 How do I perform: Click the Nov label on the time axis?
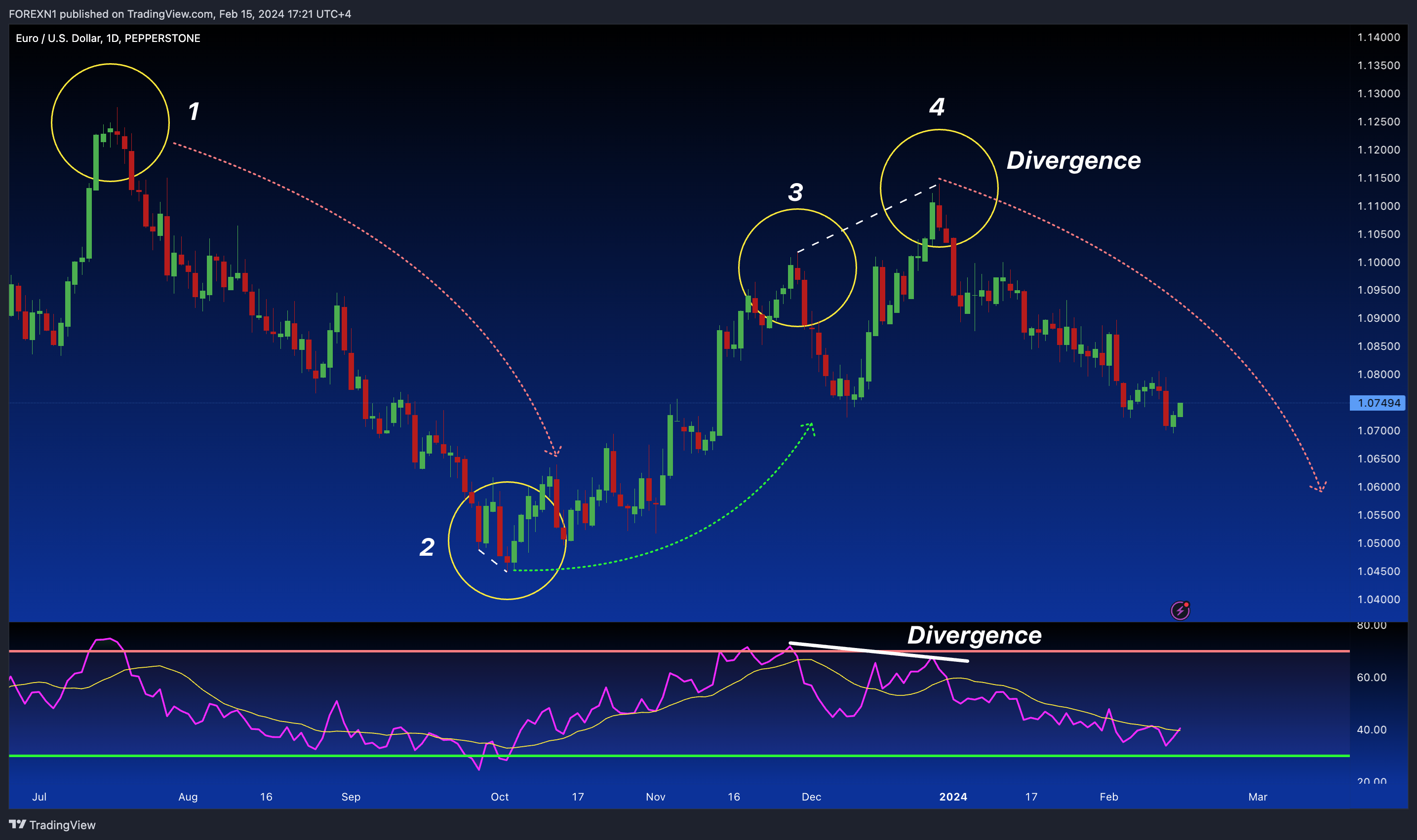pos(656,797)
